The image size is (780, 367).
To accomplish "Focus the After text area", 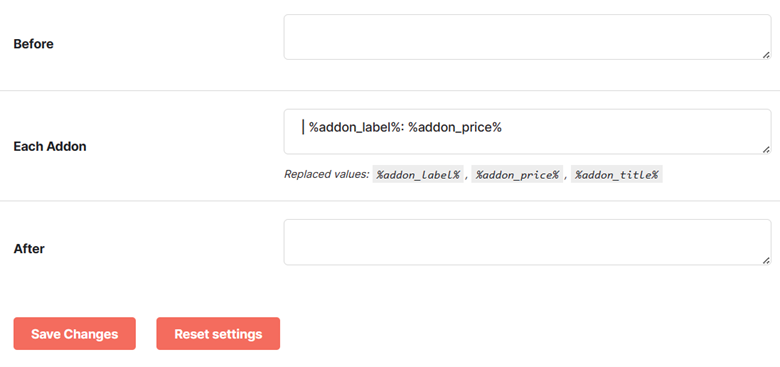I will 527,243.
